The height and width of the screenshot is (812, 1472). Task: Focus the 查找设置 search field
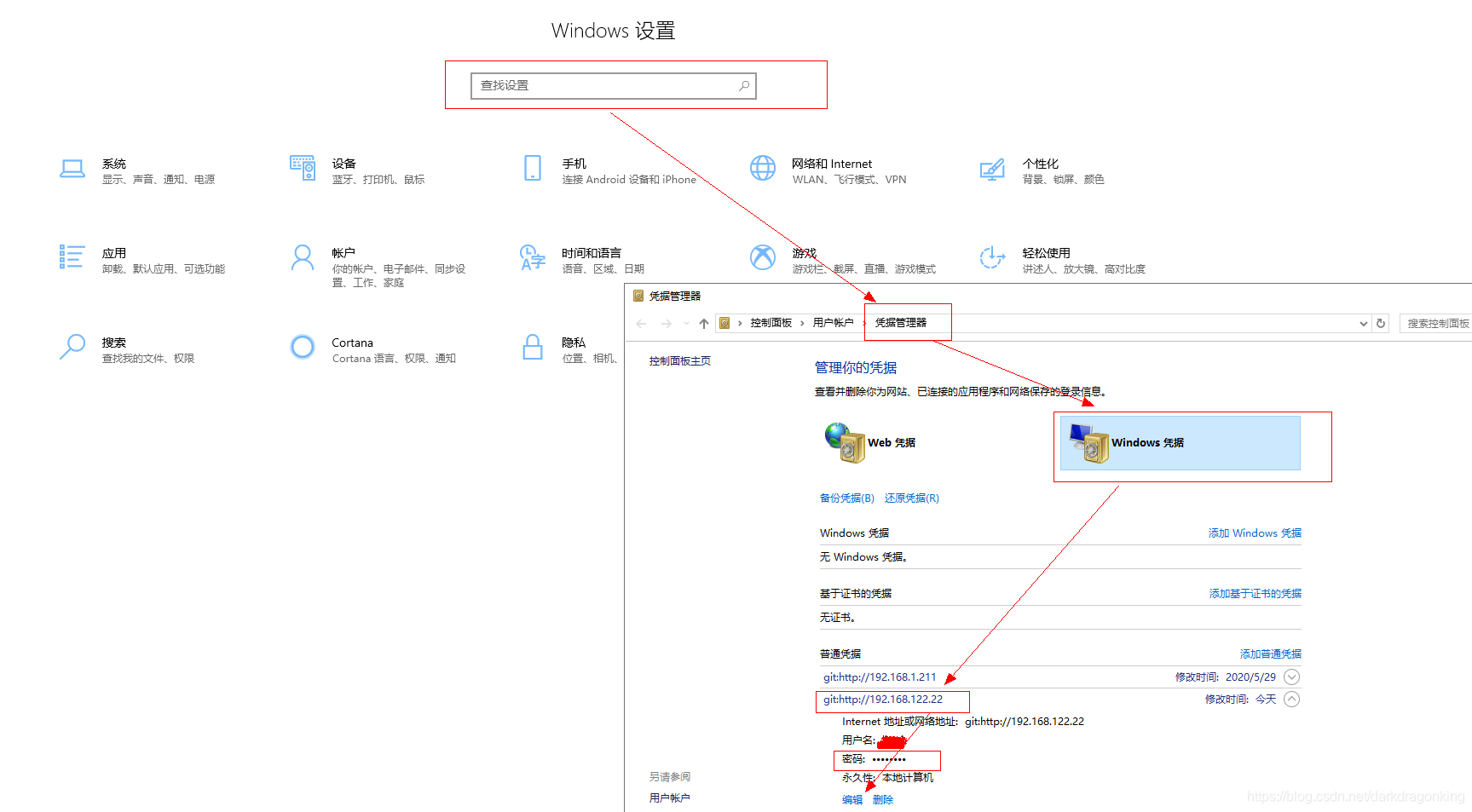[614, 85]
